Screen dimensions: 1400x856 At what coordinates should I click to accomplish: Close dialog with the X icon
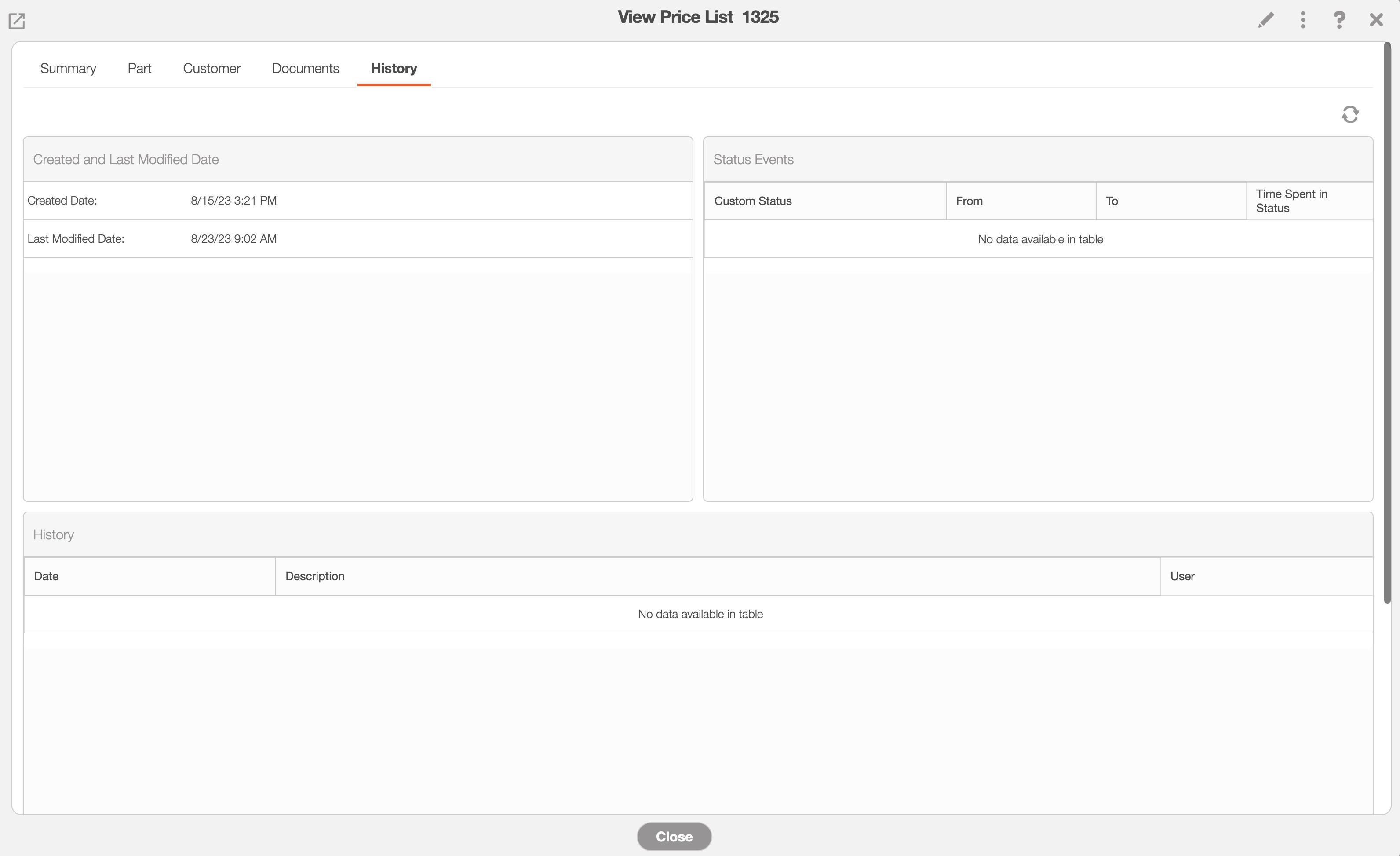pos(1376,21)
